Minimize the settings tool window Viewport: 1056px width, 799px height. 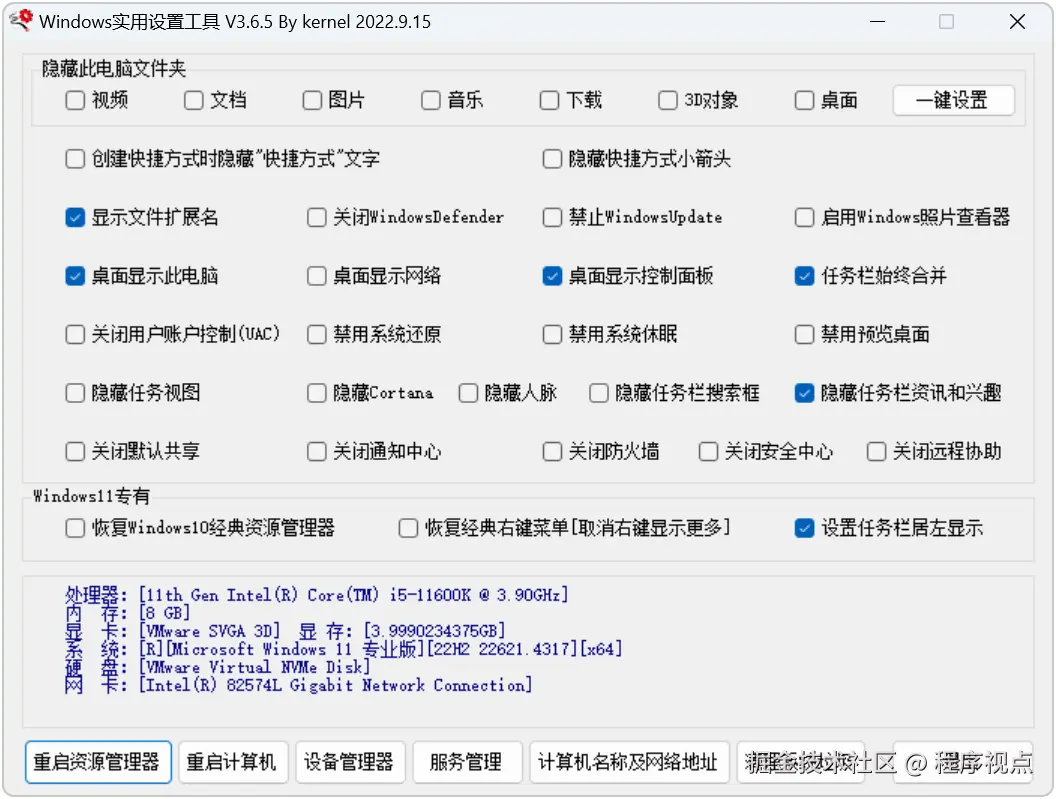[x=877, y=22]
